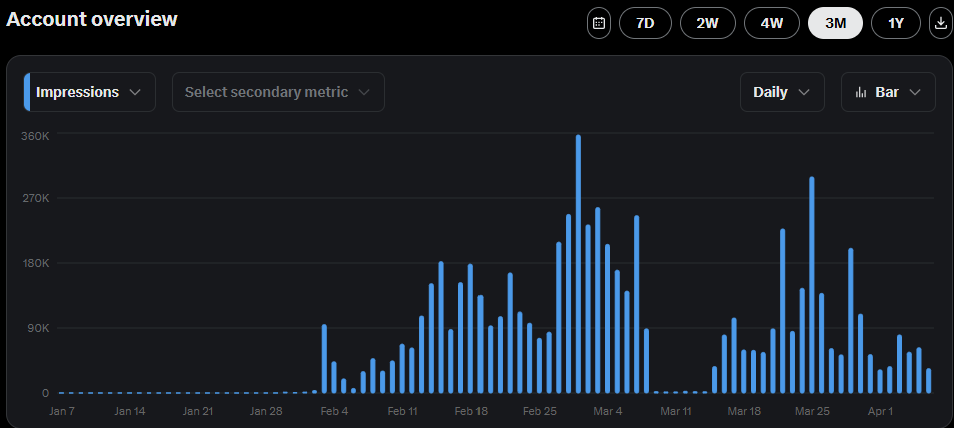954x428 pixels.
Task: Click the Jan 28 axis label
Action: 266,412
